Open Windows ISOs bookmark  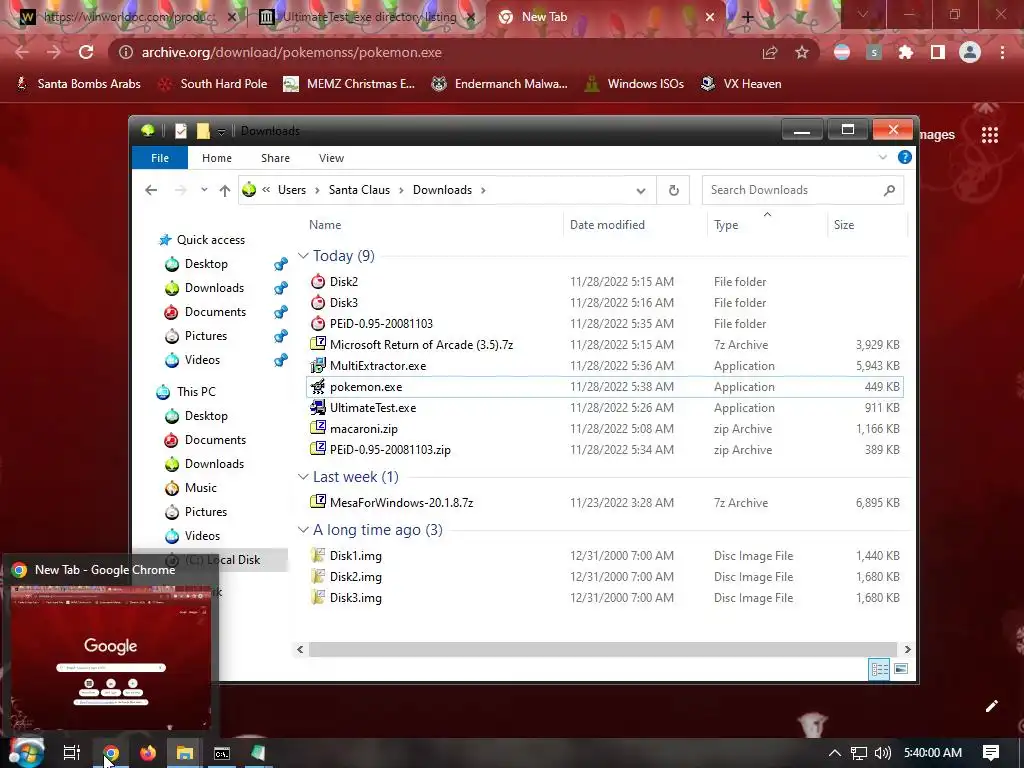pos(634,84)
